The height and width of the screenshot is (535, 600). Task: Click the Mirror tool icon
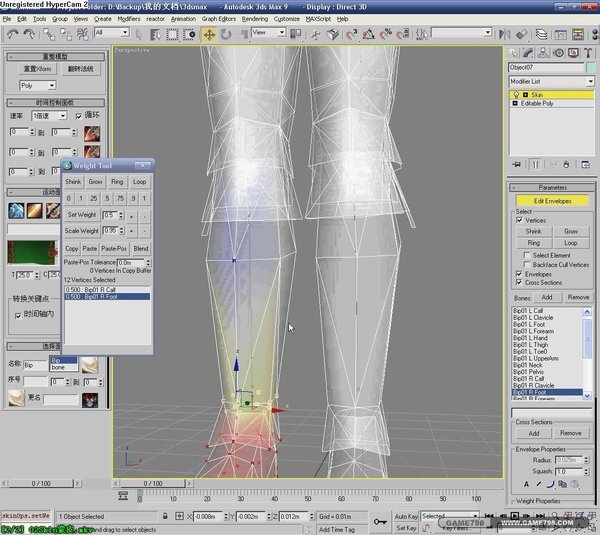(504, 34)
